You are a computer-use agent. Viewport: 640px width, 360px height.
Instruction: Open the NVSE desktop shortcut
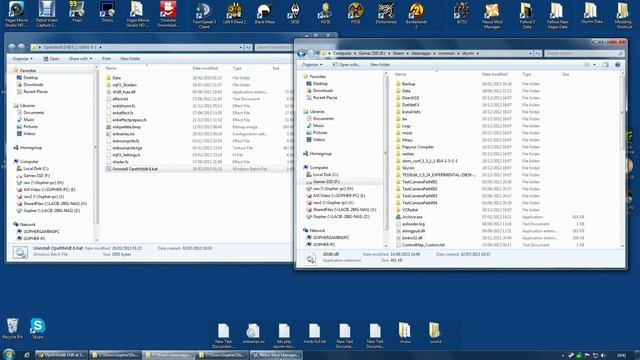[325, 13]
